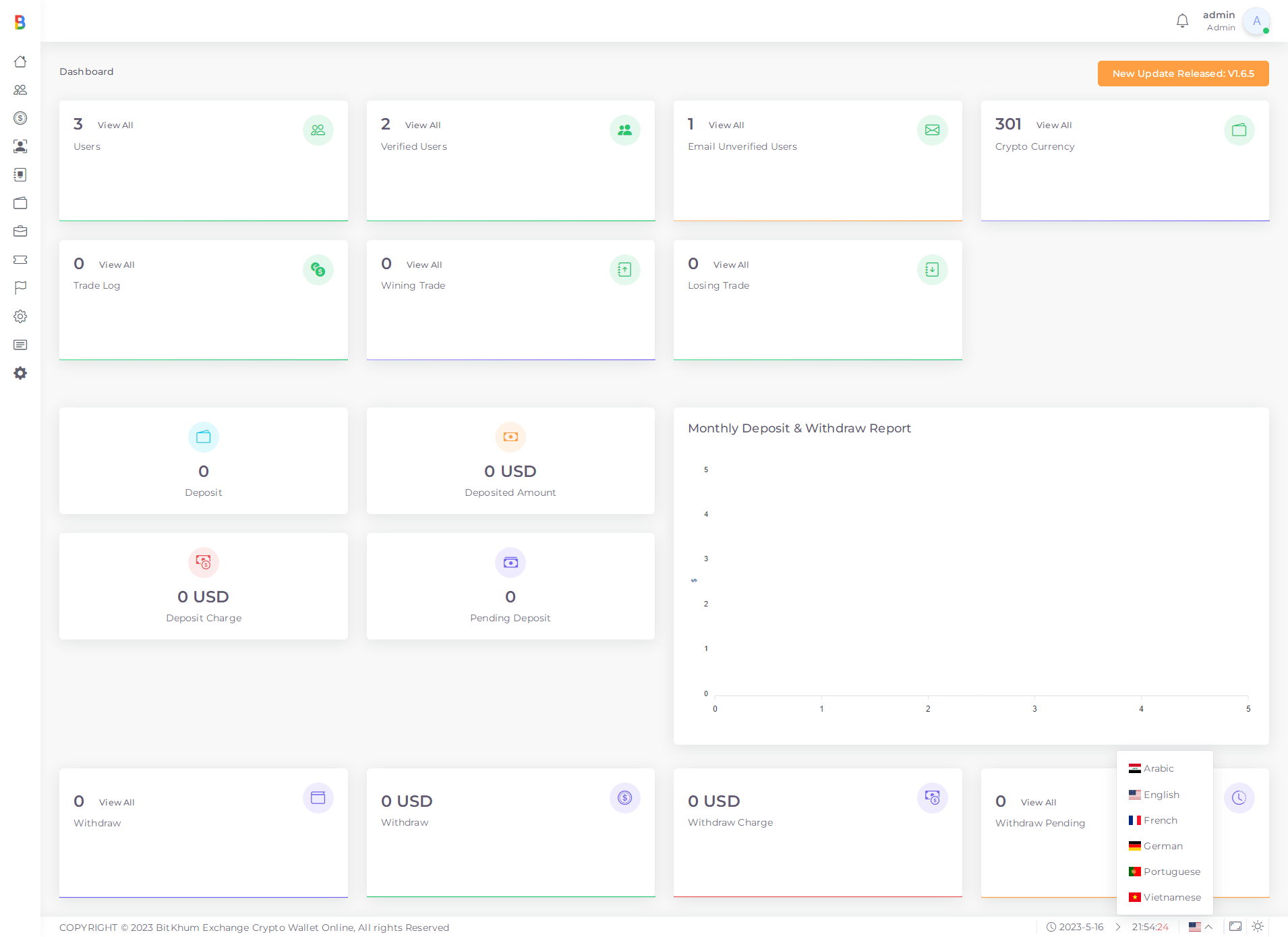Click the notification bell icon
The height and width of the screenshot is (937, 1288).
(1182, 21)
